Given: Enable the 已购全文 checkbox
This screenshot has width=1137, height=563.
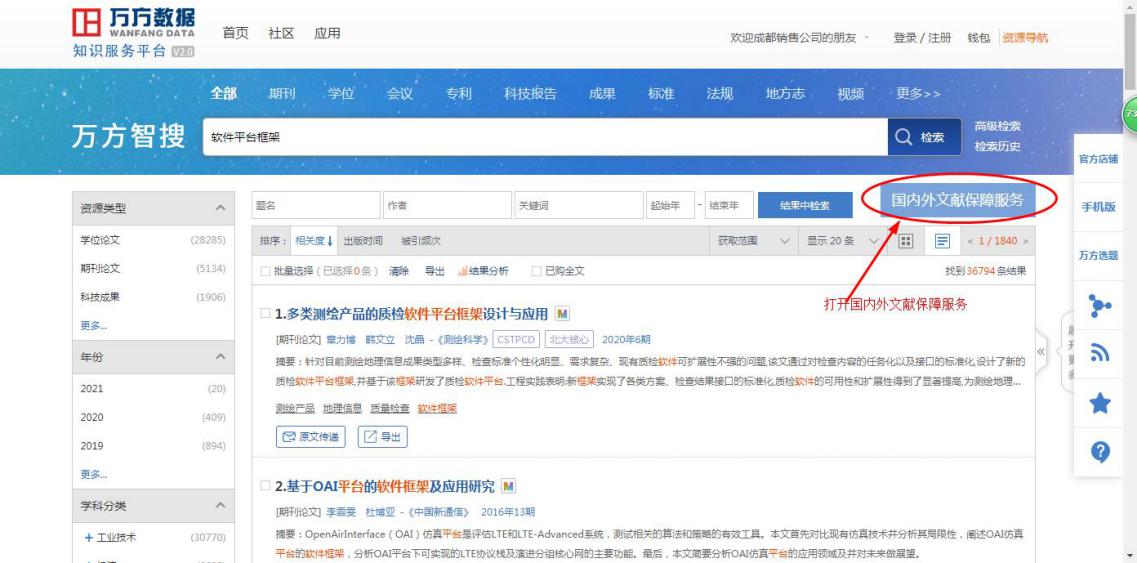Looking at the screenshot, I should [x=536, y=271].
